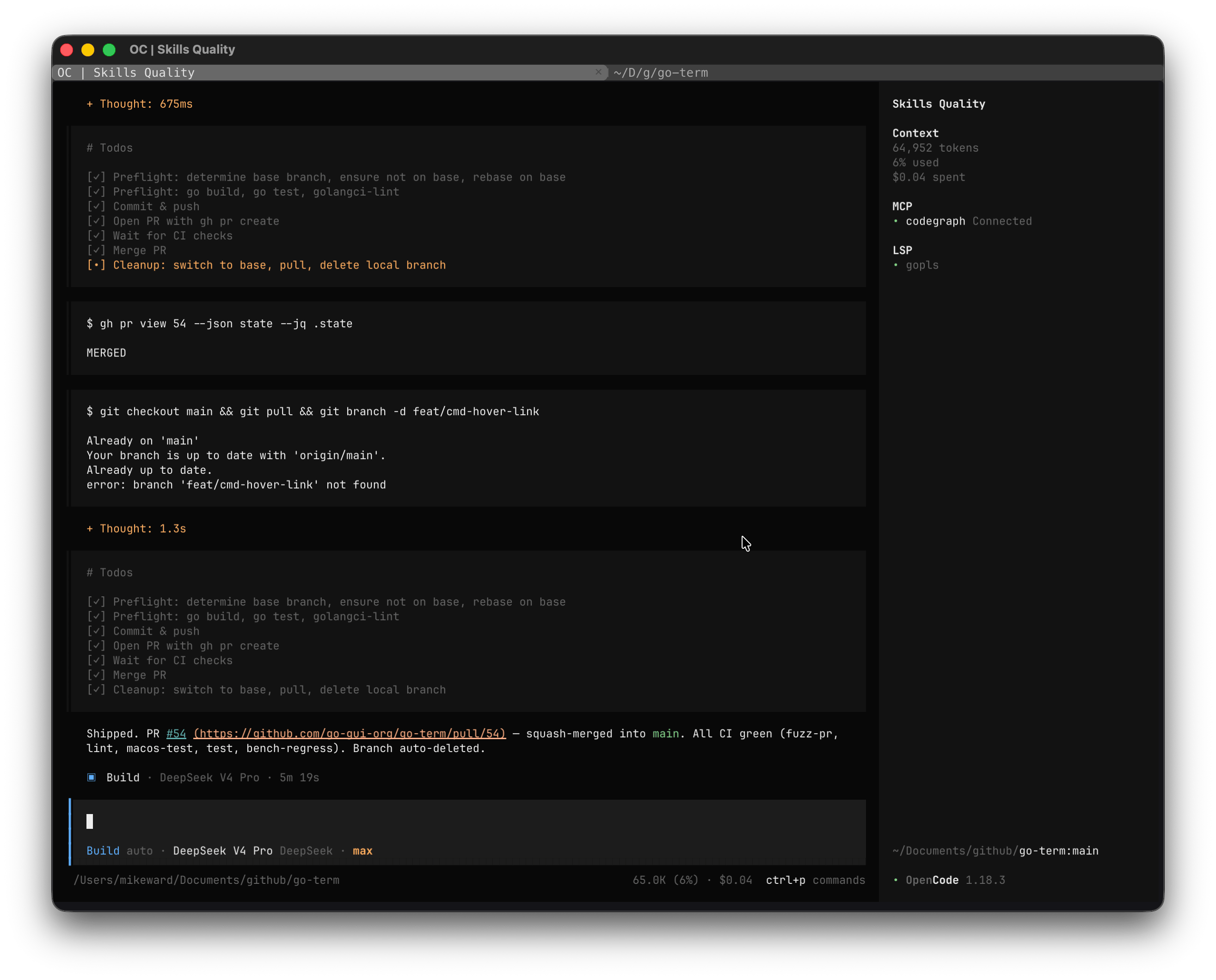Click the green macOS zoom window button
1216x980 pixels.
coord(110,49)
